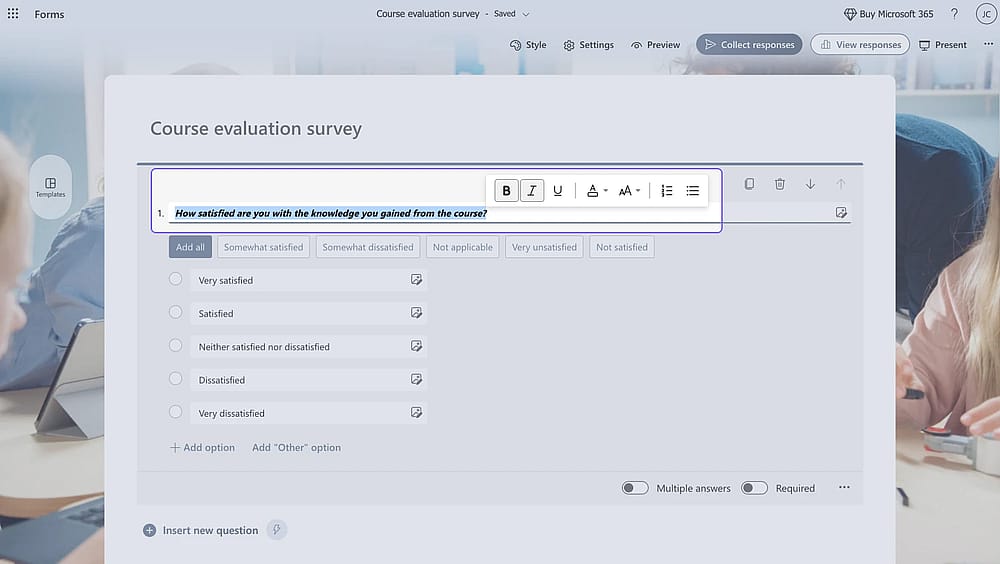The width and height of the screenshot is (1000, 564).
Task: Enable the Required switch
Action: [754, 488]
